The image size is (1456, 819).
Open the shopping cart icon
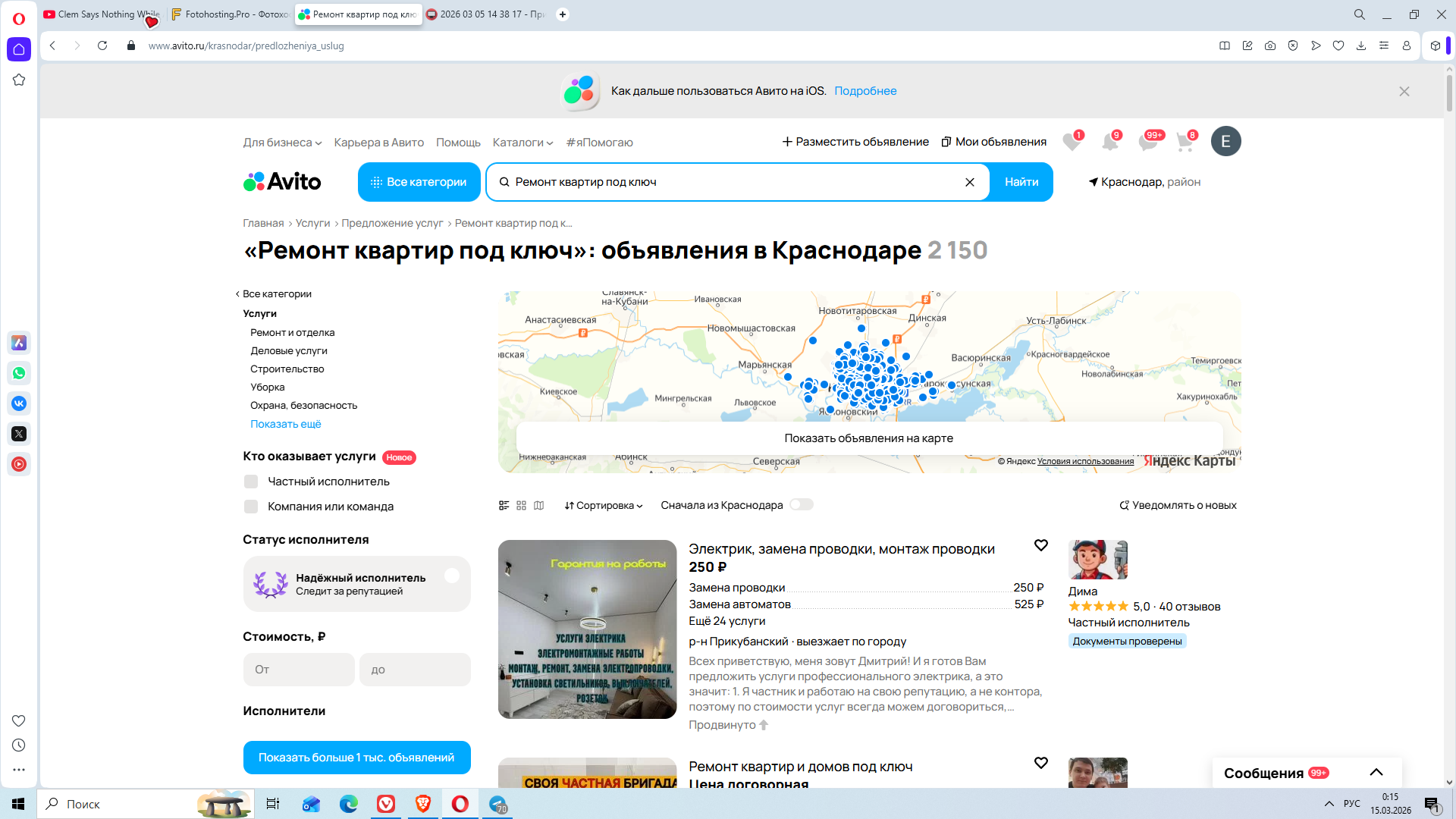click(x=1185, y=142)
